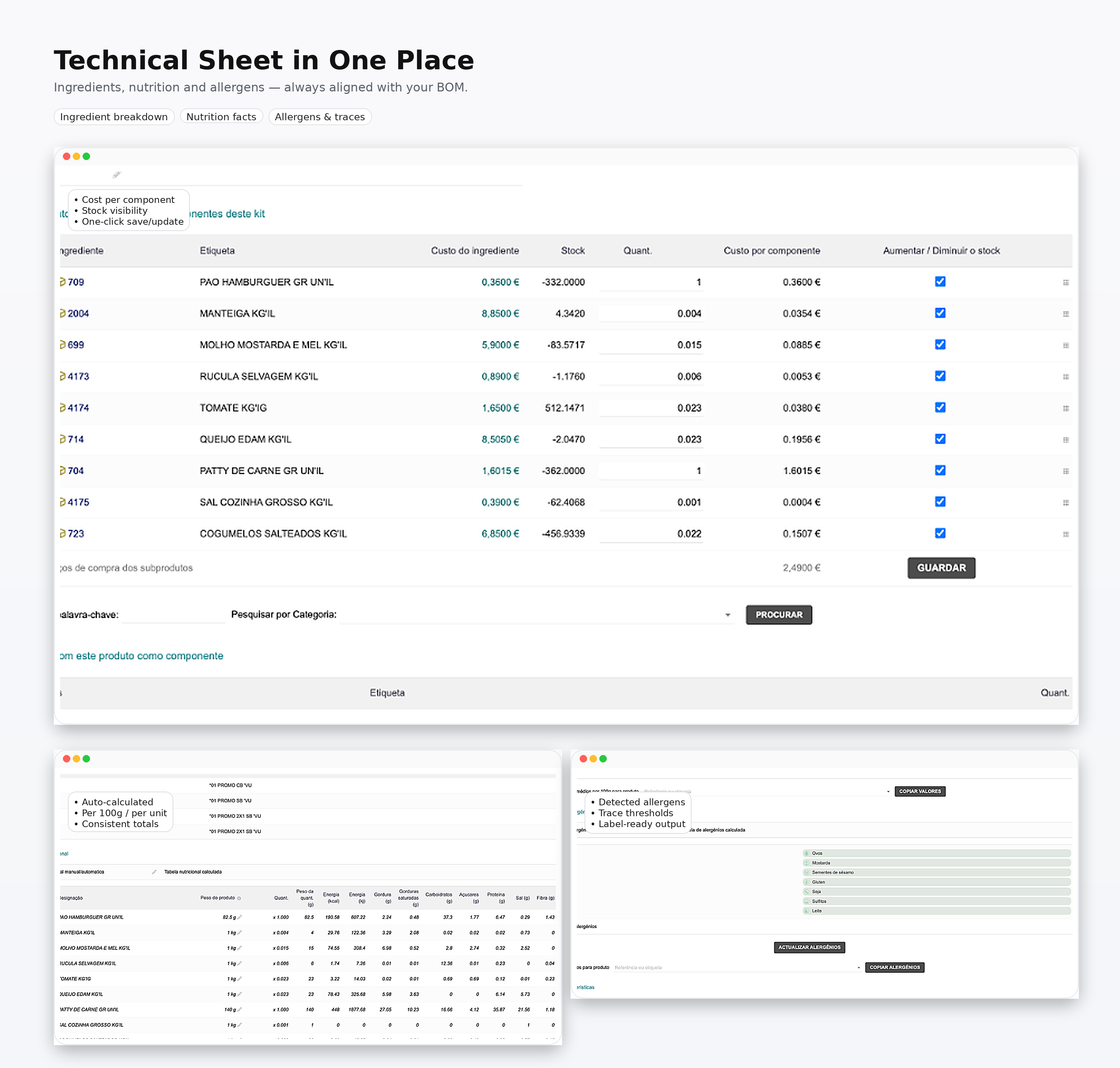Click the pencil icon beside Tabela nutricional calculada
Image resolution: width=1120 pixels, height=1068 pixels.
point(154,871)
